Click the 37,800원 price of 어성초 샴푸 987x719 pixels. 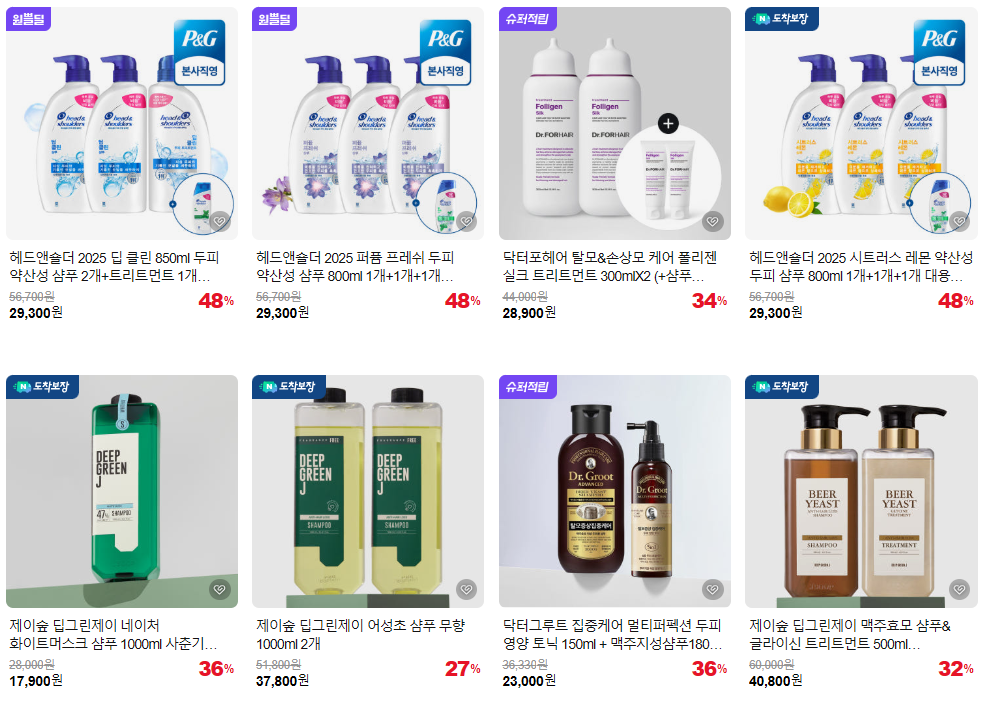coord(283,681)
